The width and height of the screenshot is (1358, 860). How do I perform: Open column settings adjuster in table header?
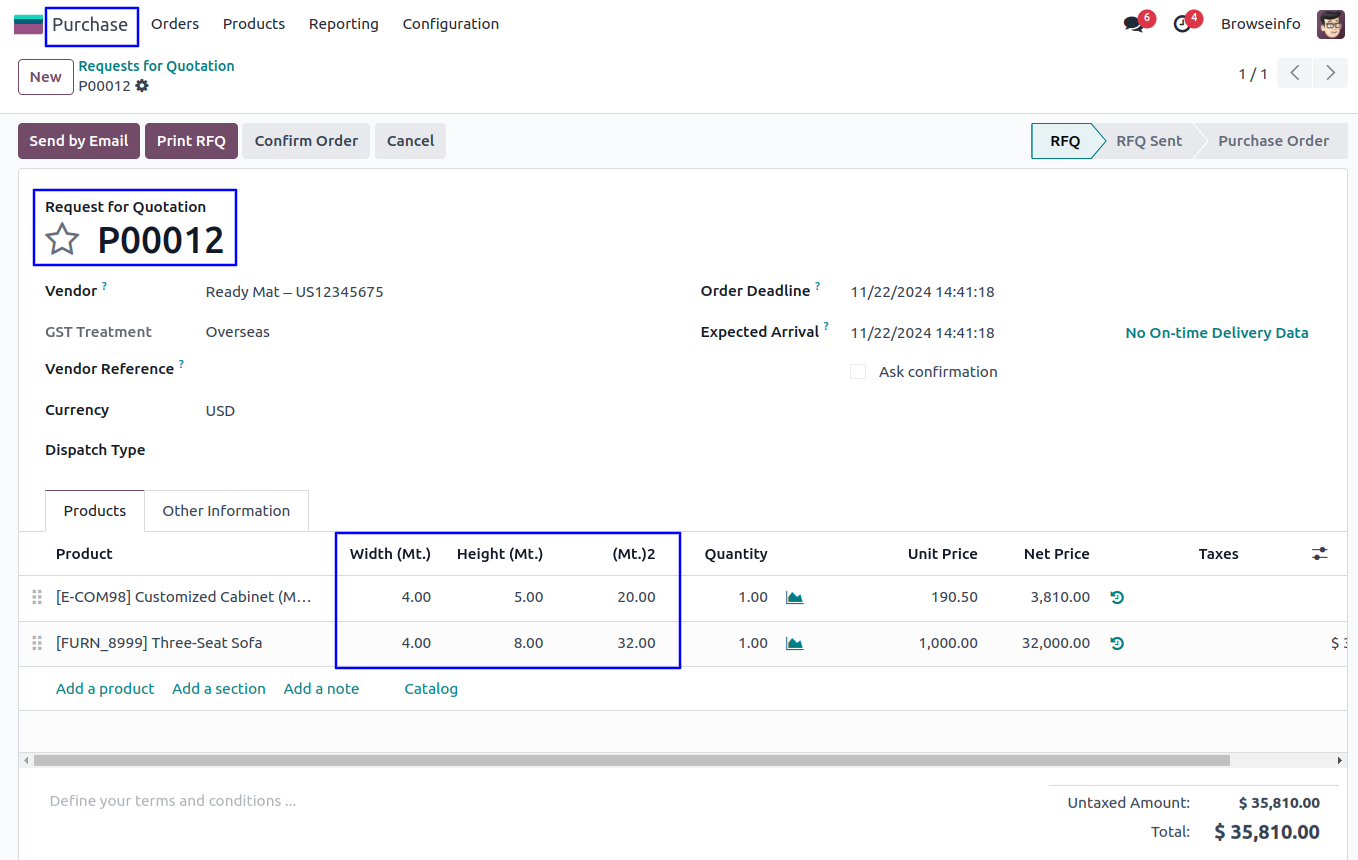1320,554
